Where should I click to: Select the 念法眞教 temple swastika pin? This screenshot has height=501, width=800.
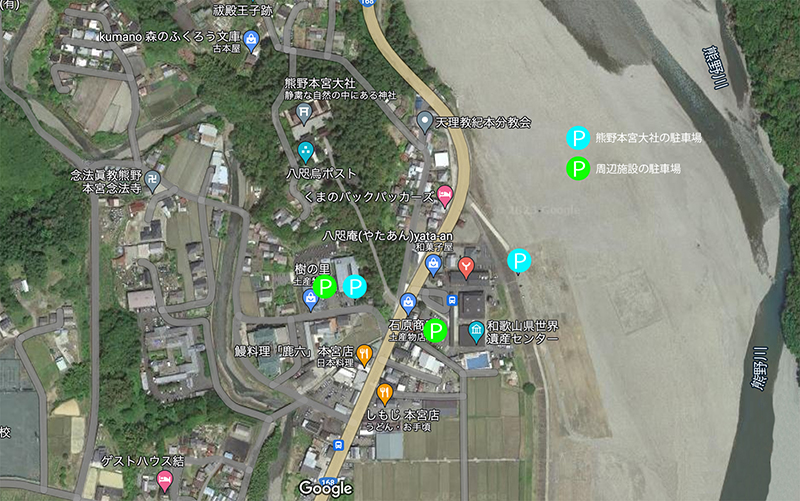point(153,182)
